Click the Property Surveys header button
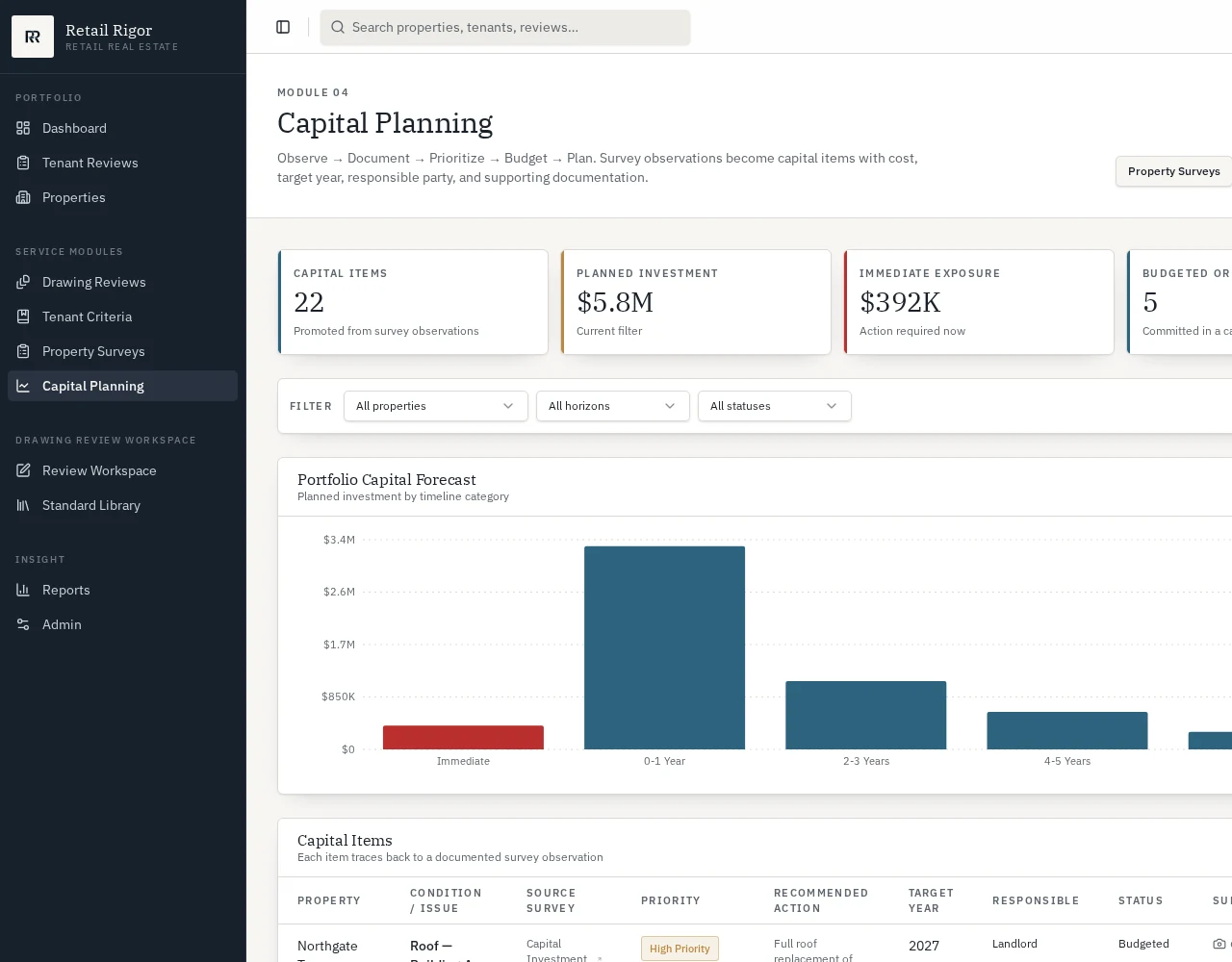 [1173, 171]
